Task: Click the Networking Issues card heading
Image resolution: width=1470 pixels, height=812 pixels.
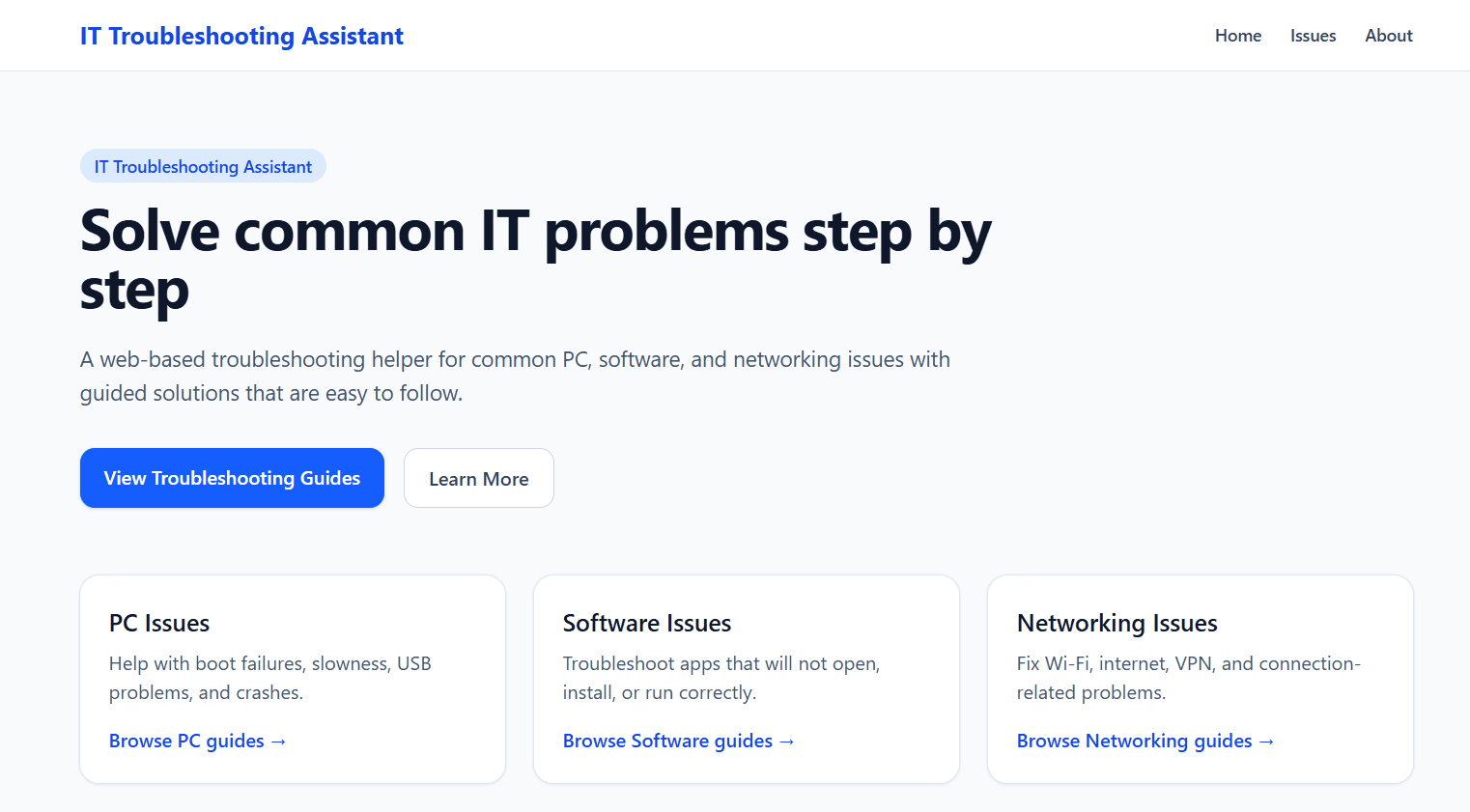Action: click(x=1117, y=623)
